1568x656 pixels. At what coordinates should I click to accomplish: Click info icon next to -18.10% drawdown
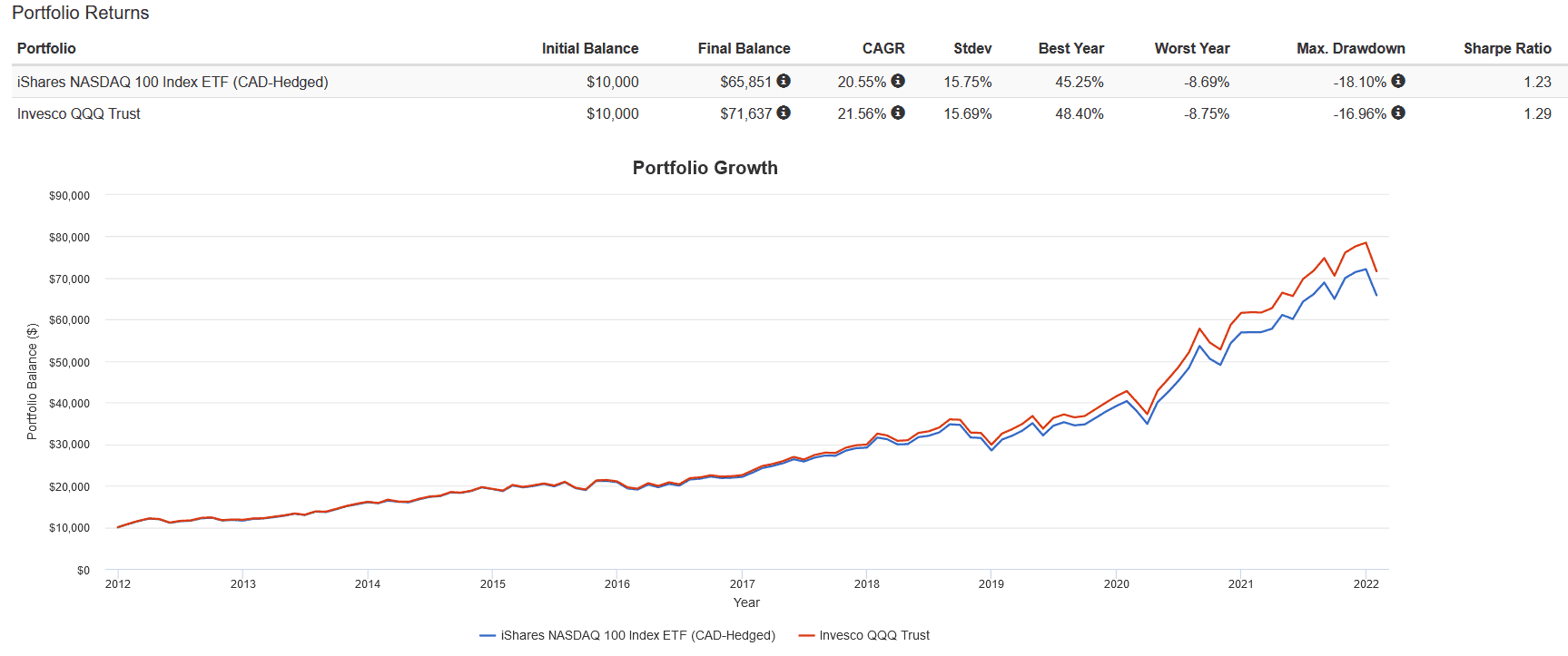pyautogui.click(x=1398, y=81)
